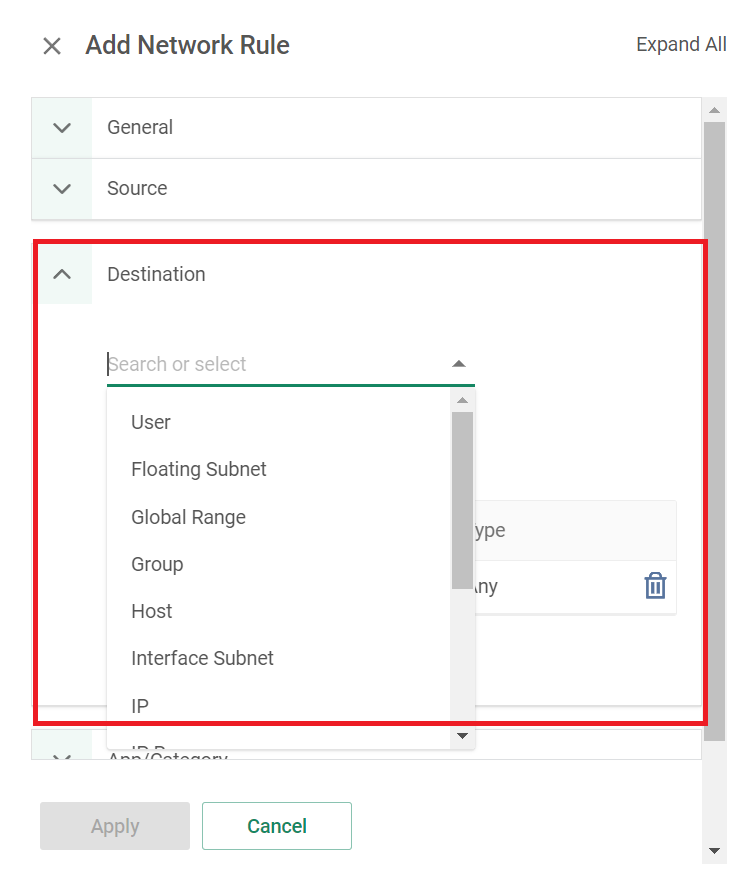Viewport: 736px width, 874px height.
Task: Click the Cancel button
Action: [277, 826]
